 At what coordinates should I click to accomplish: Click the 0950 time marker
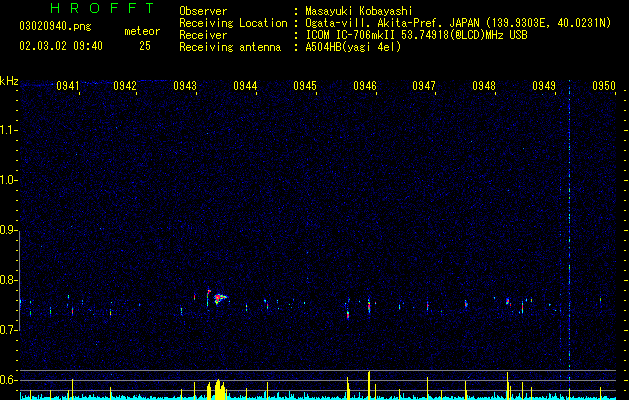click(x=604, y=86)
